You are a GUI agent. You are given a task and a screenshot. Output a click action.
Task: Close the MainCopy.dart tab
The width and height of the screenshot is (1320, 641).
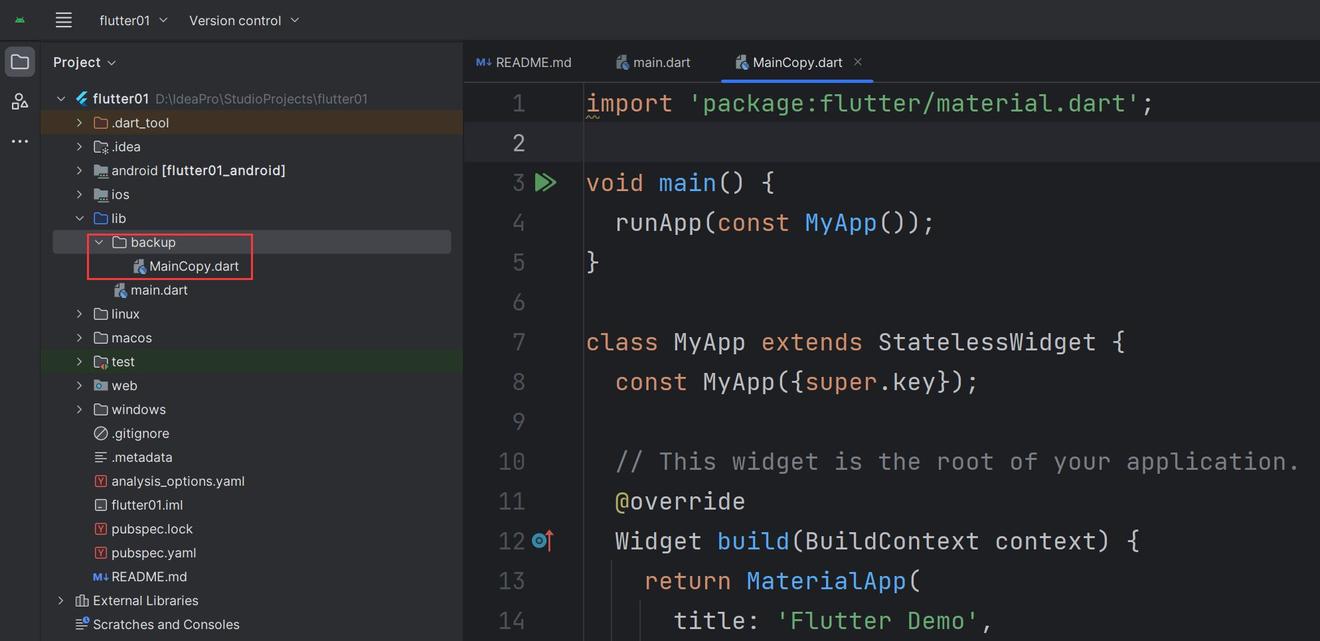[x=858, y=62]
